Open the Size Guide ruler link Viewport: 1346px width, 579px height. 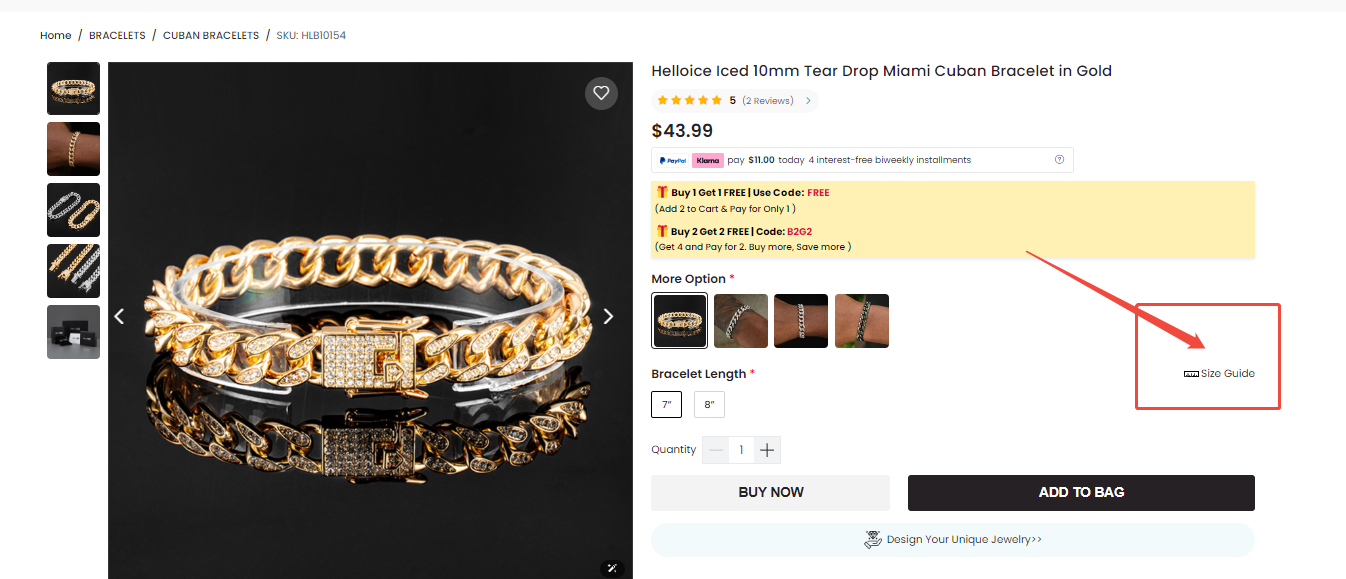[x=1219, y=374]
